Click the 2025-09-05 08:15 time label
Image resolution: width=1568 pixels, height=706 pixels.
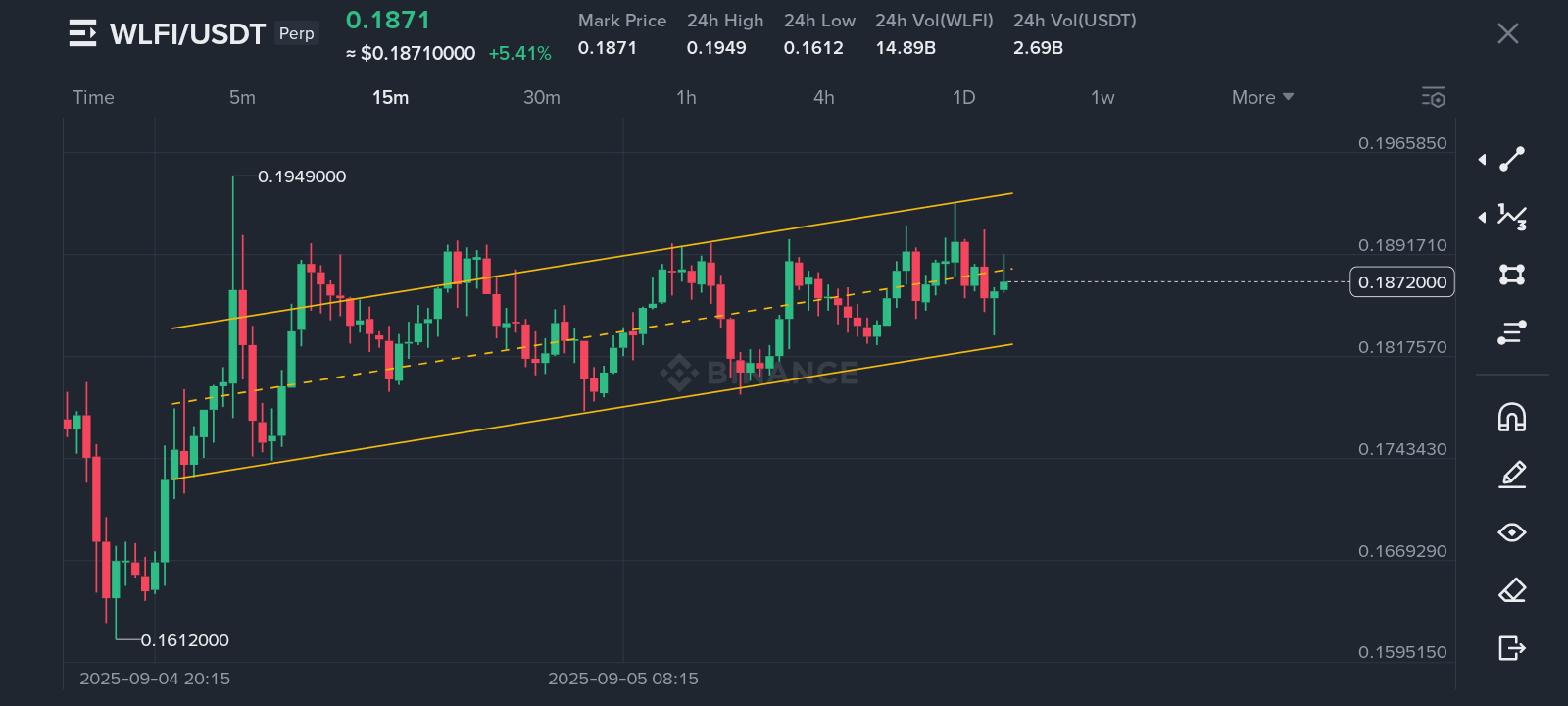tap(623, 679)
